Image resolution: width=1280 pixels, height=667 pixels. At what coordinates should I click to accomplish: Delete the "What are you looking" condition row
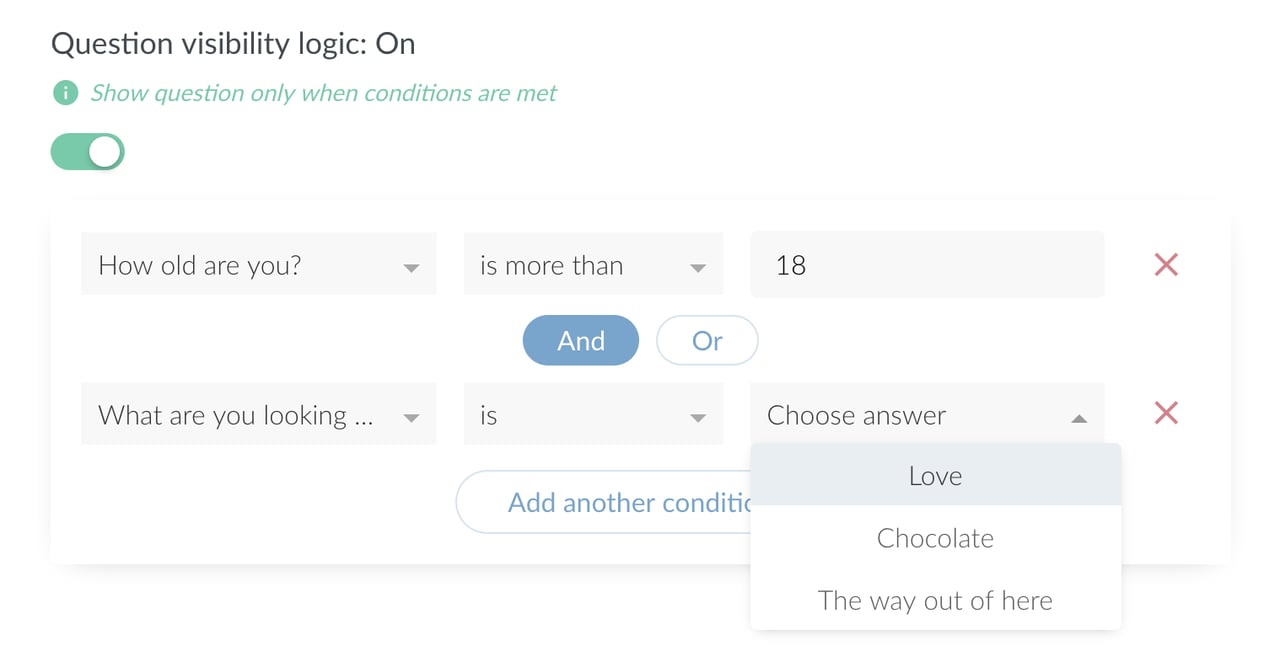pos(1165,413)
